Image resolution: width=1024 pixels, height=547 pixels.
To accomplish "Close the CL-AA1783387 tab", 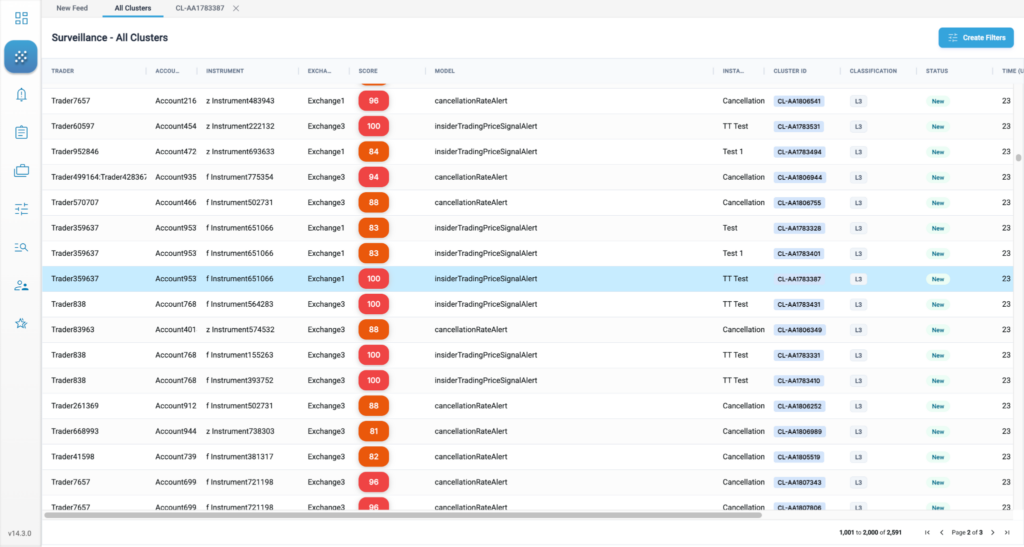I will click(x=236, y=8).
